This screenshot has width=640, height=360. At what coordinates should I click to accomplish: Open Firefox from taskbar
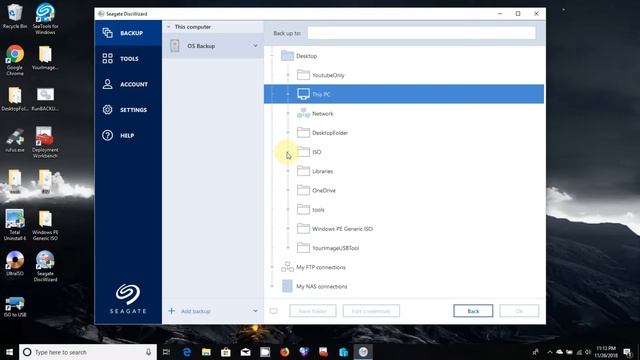pyautogui.click(x=284, y=352)
